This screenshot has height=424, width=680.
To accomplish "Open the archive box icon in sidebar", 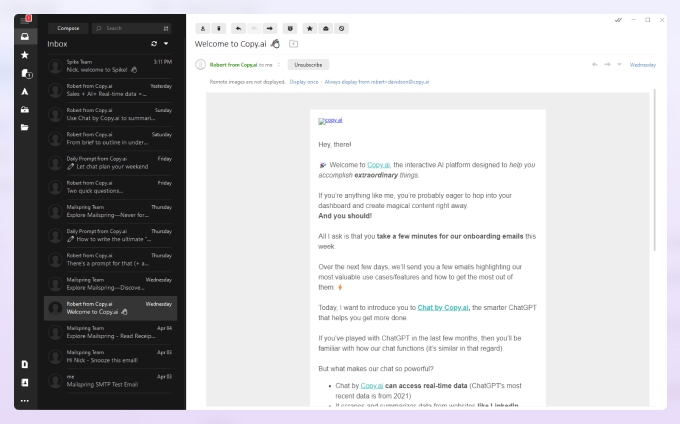I will [x=25, y=110].
